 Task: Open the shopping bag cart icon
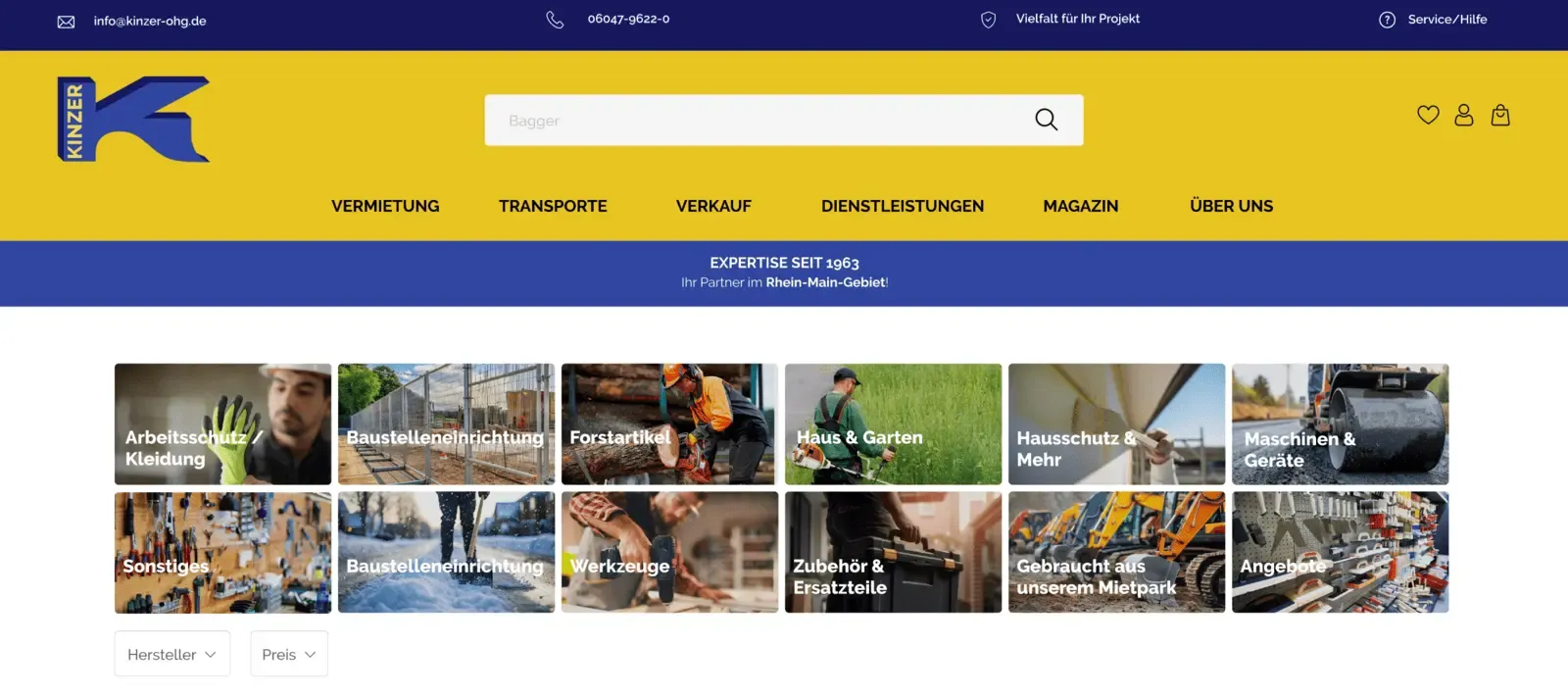pyautogui.click(x=1500, y=115)
